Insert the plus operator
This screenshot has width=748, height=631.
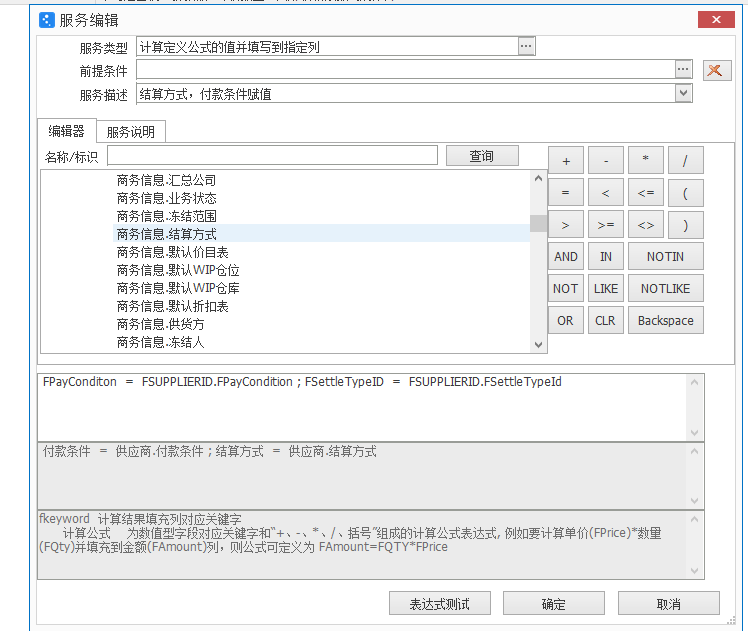coord(566,160)
